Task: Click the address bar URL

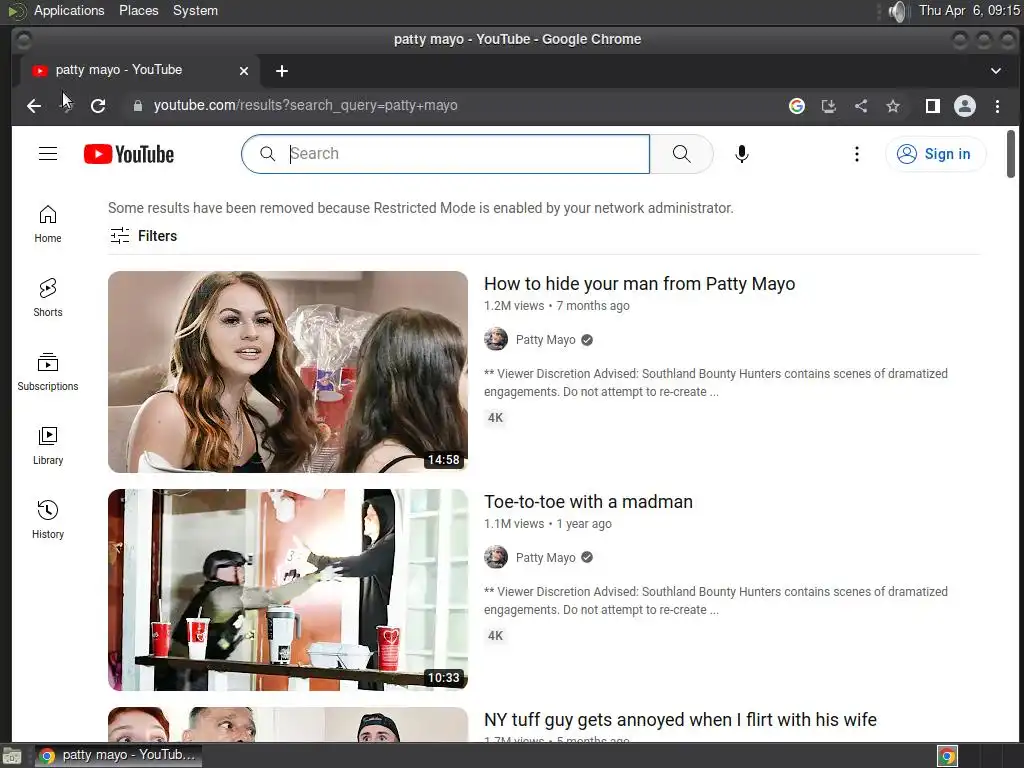Action: click(305, 106)
